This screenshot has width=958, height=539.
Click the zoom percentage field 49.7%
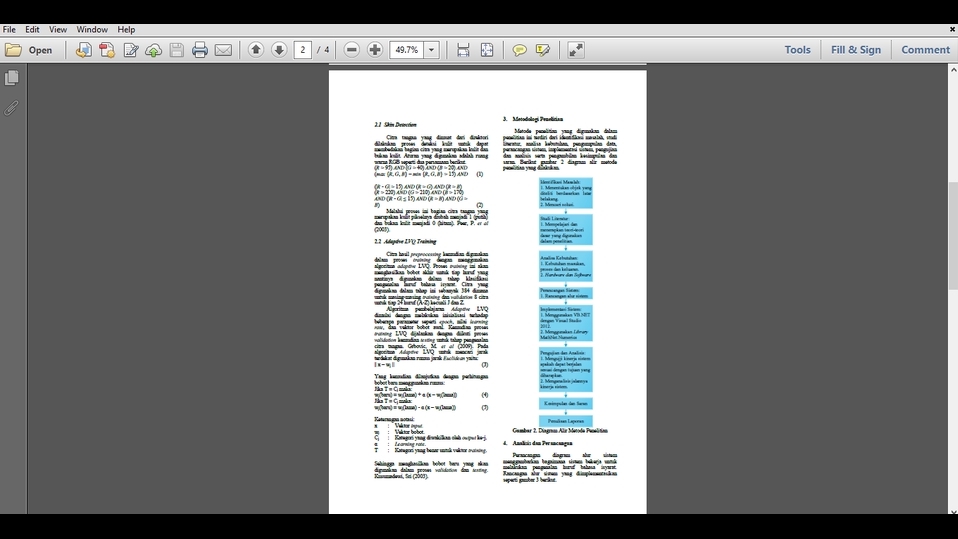(x=406, y=50)
